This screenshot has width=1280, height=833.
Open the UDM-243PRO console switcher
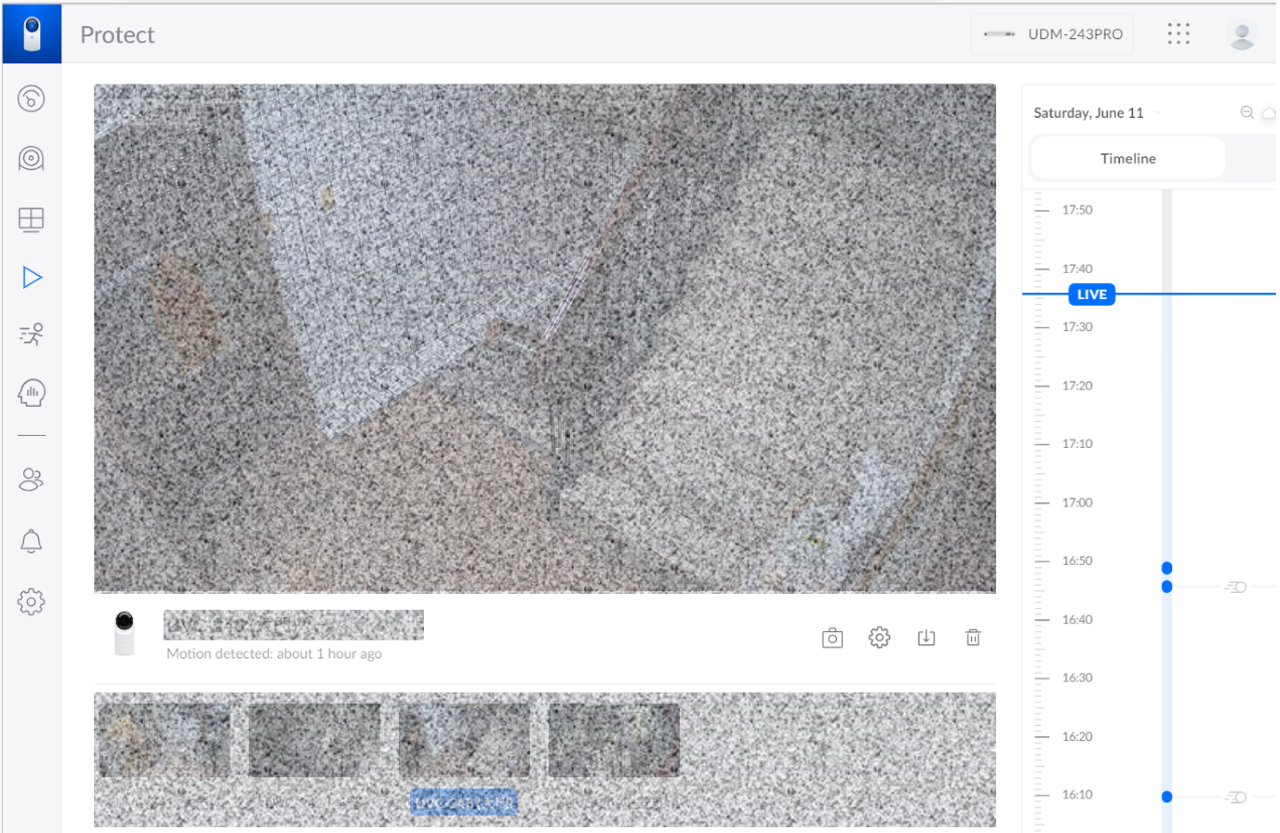click(x=1053, y=34)
